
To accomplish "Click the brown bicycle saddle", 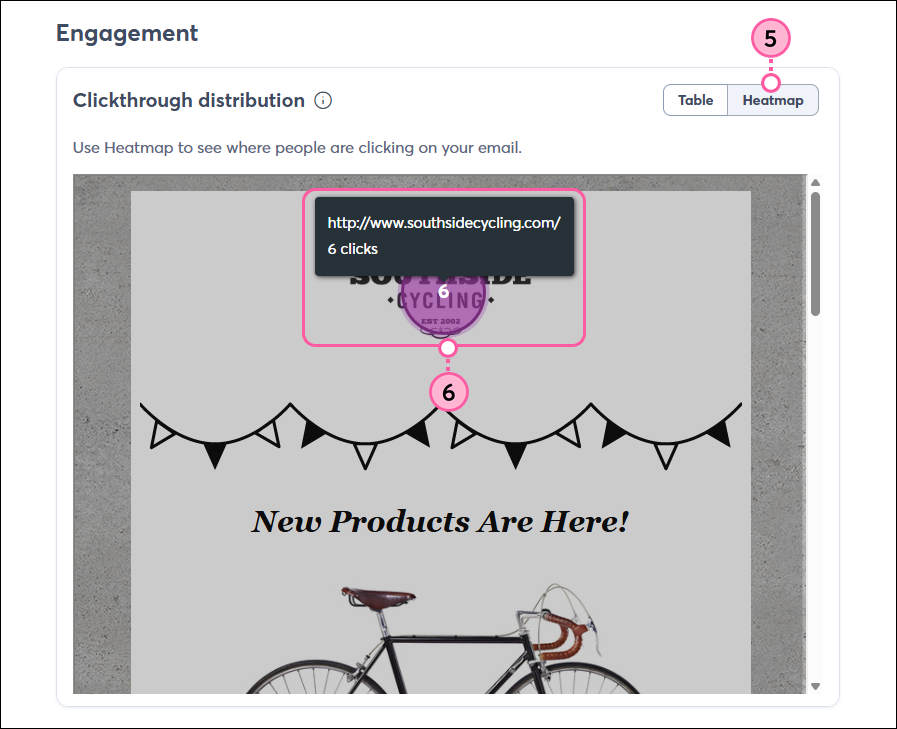I will coord(378,596).
